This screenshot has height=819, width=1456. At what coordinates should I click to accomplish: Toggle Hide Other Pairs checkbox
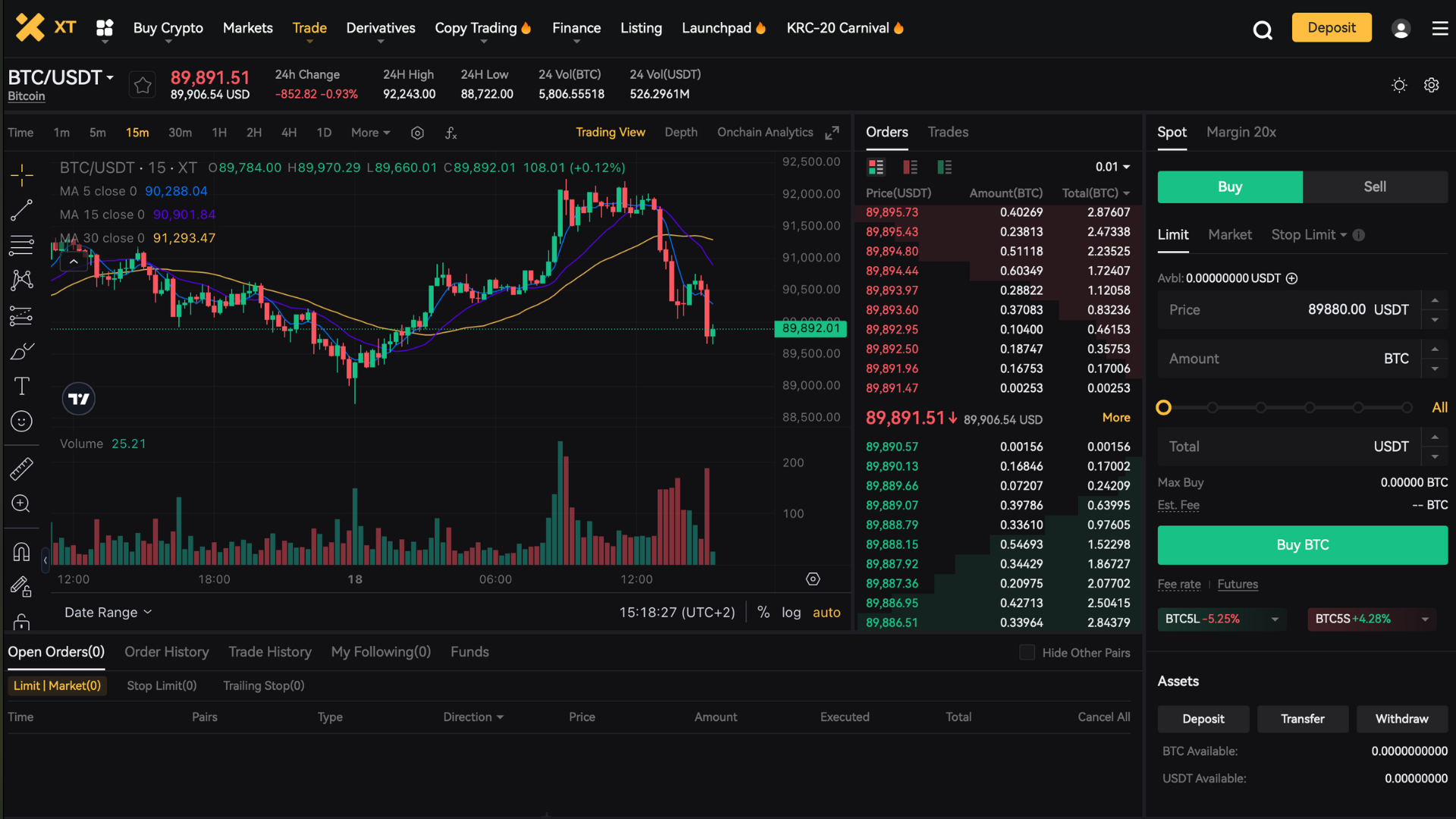tap(1027, 652)
